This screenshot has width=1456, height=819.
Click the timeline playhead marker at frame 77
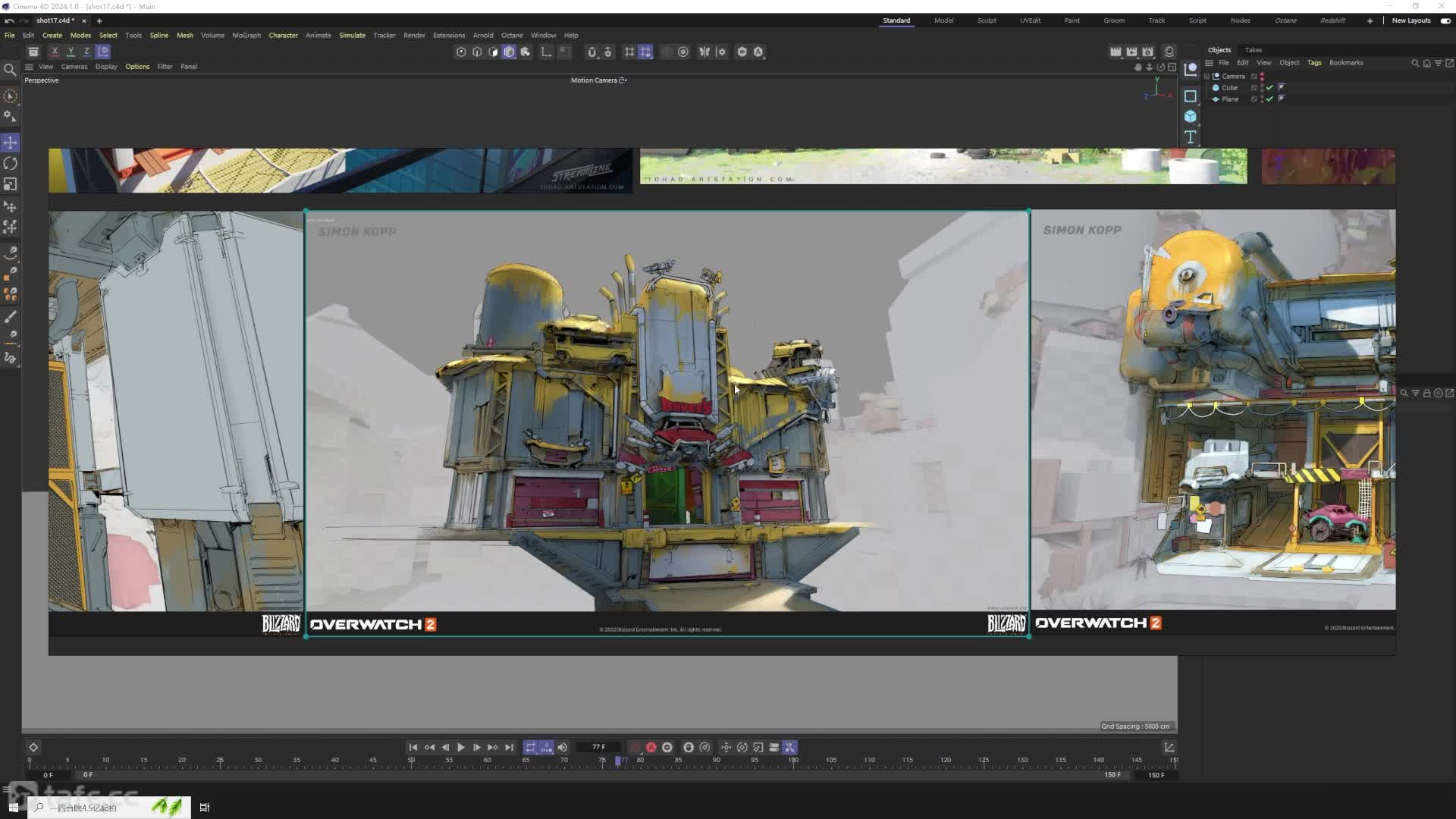coord(617,761)
